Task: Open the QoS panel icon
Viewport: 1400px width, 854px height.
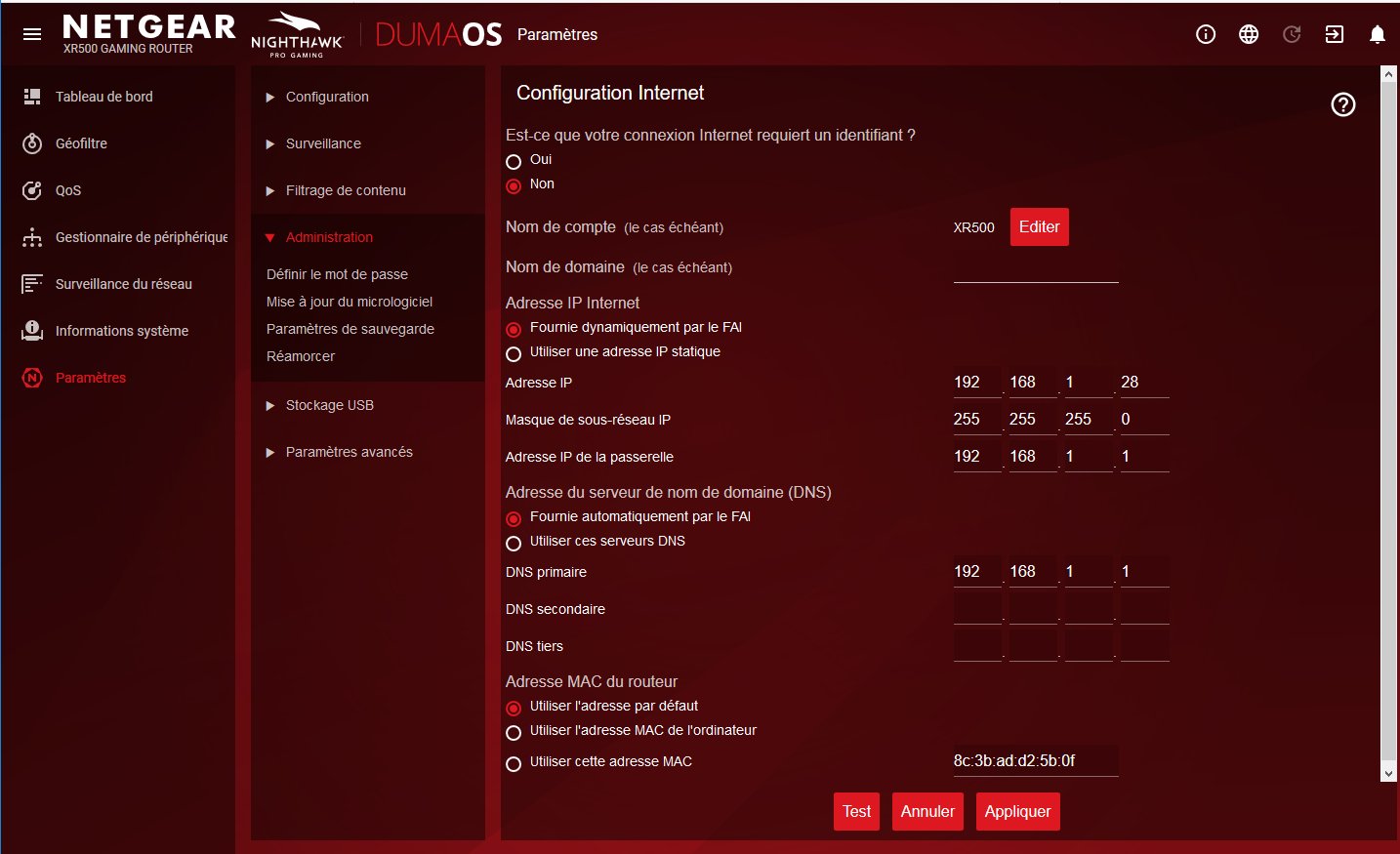Action: 32,189
